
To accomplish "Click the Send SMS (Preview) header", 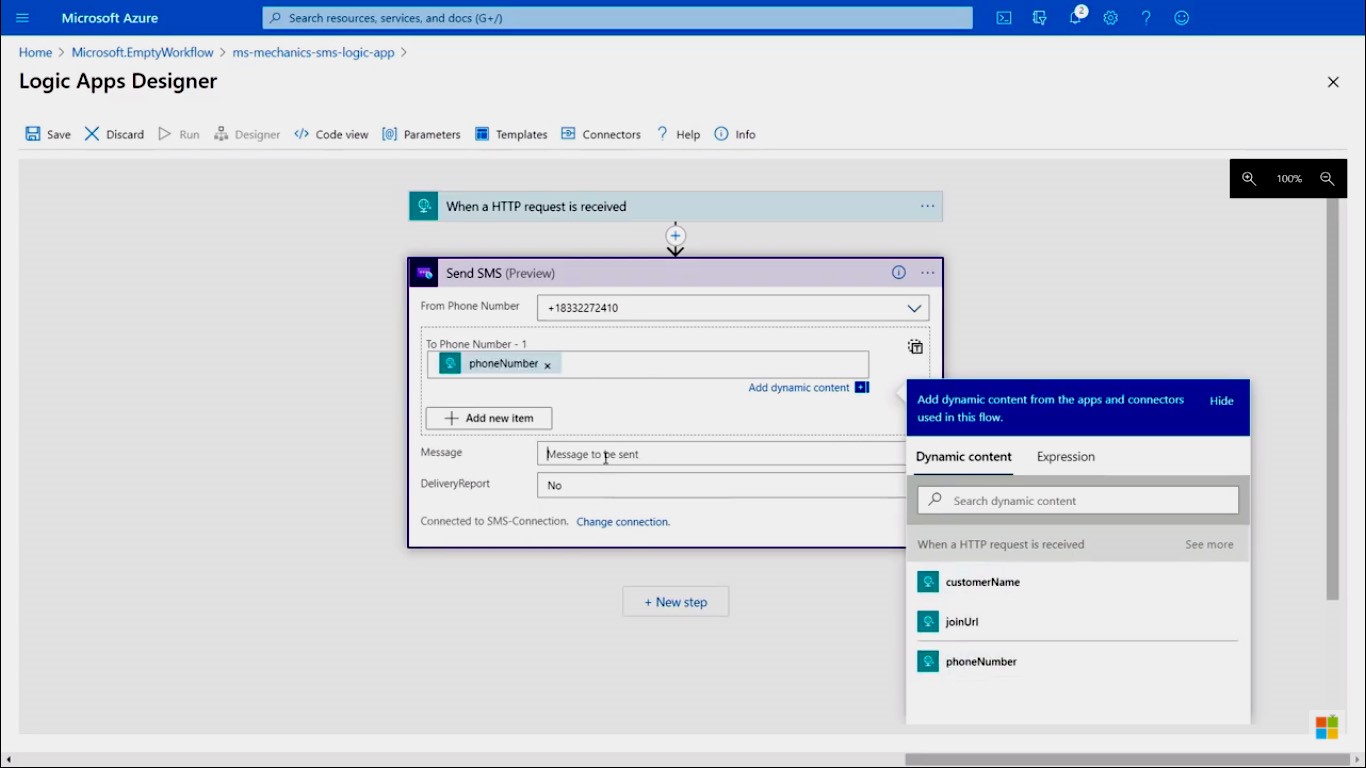I will (x=676, y=273).
